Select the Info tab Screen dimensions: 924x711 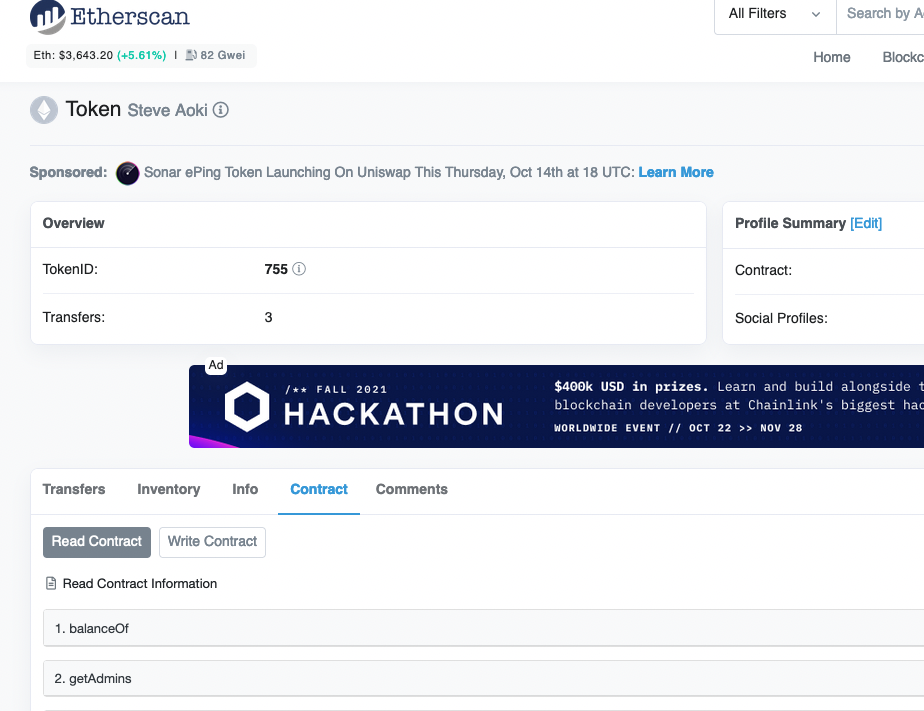pyautogui.click(x=245, y=489)
